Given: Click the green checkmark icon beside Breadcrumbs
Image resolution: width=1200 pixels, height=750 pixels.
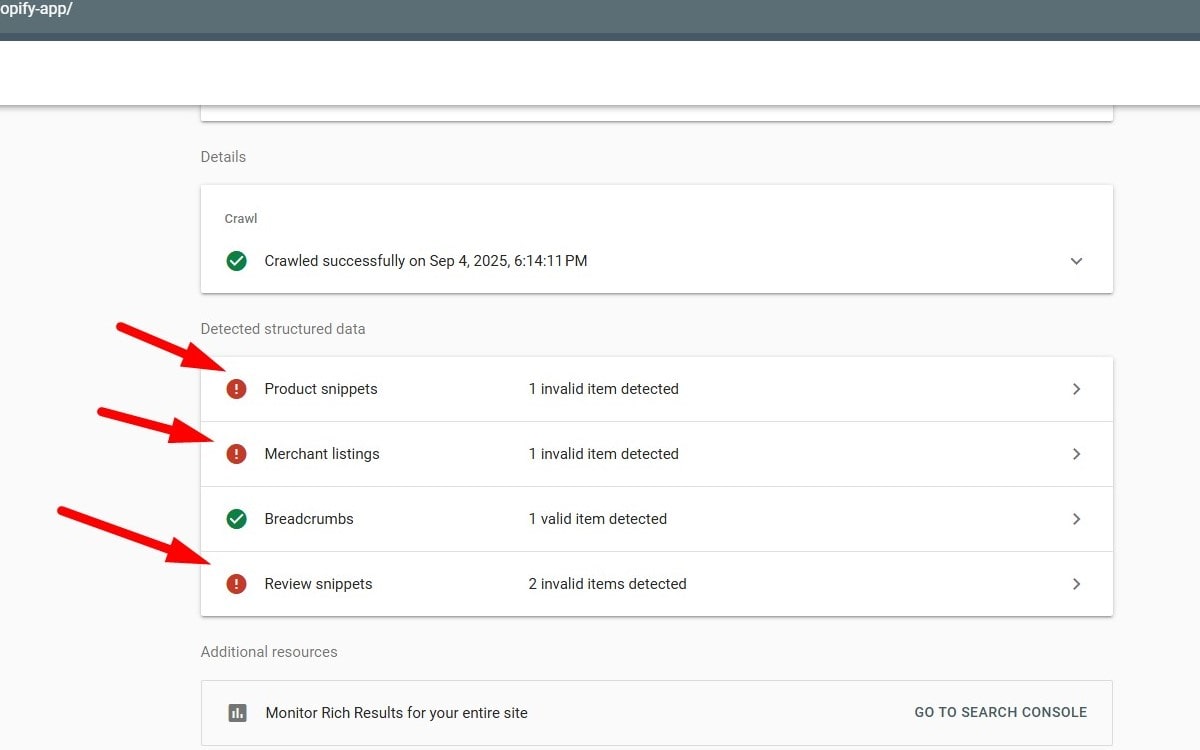Looking at the screenshot, I should (x=236, y=519).
